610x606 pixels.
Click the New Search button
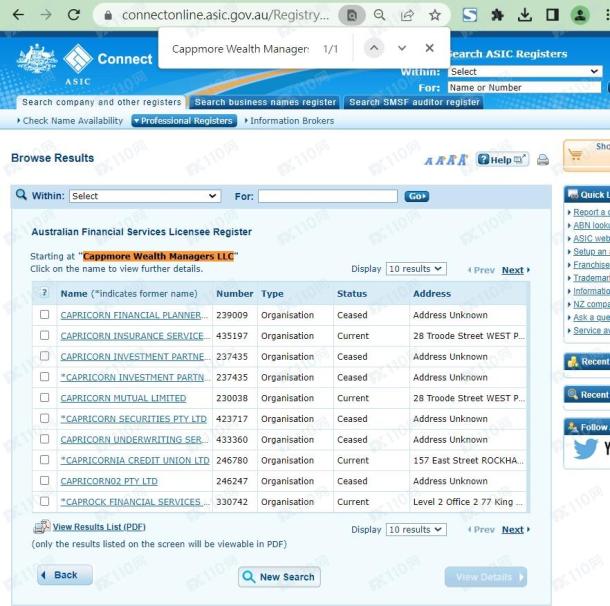(279, 576)
